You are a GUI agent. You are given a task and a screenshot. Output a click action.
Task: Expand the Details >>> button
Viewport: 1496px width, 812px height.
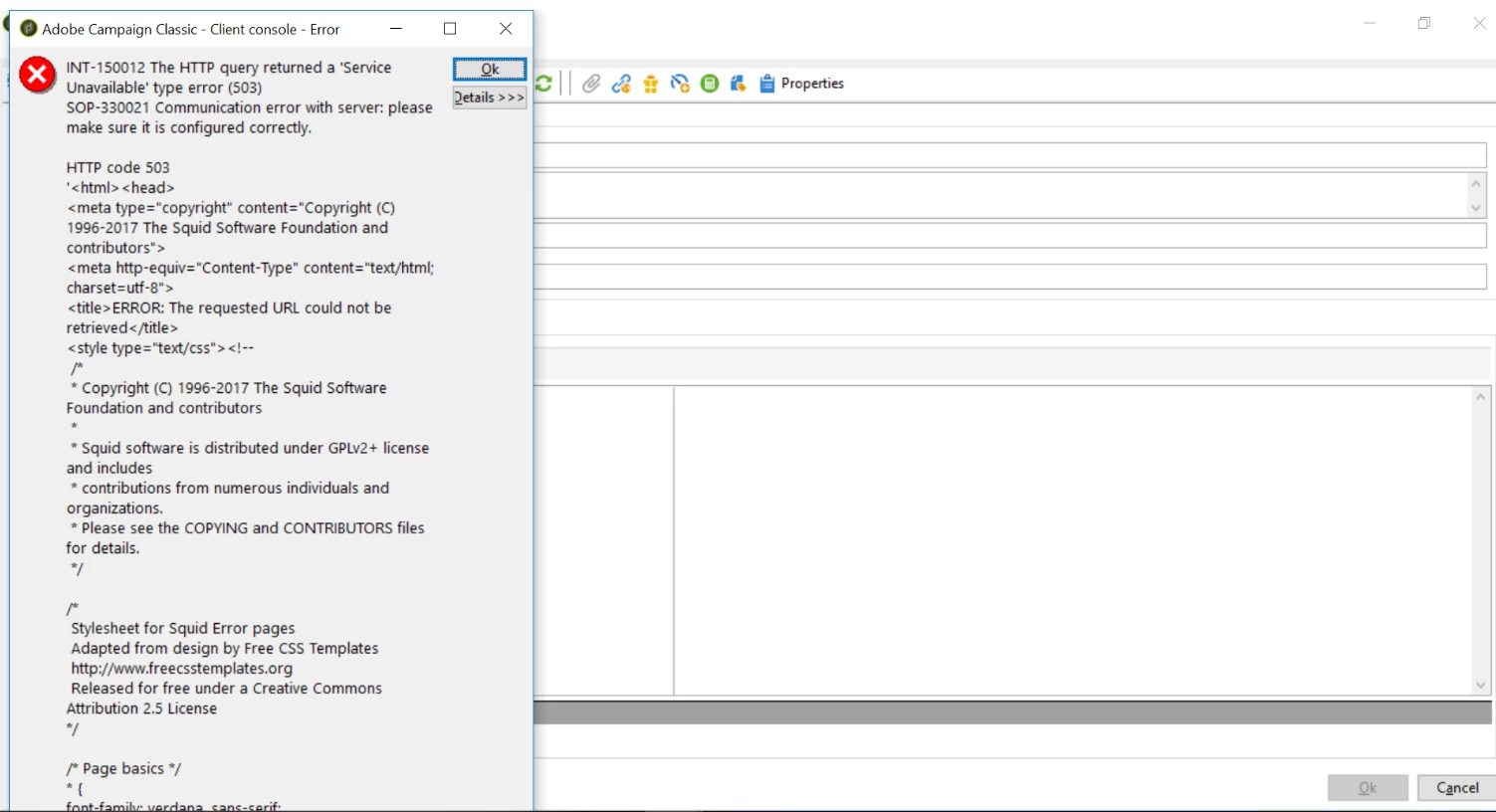(490, 98)
